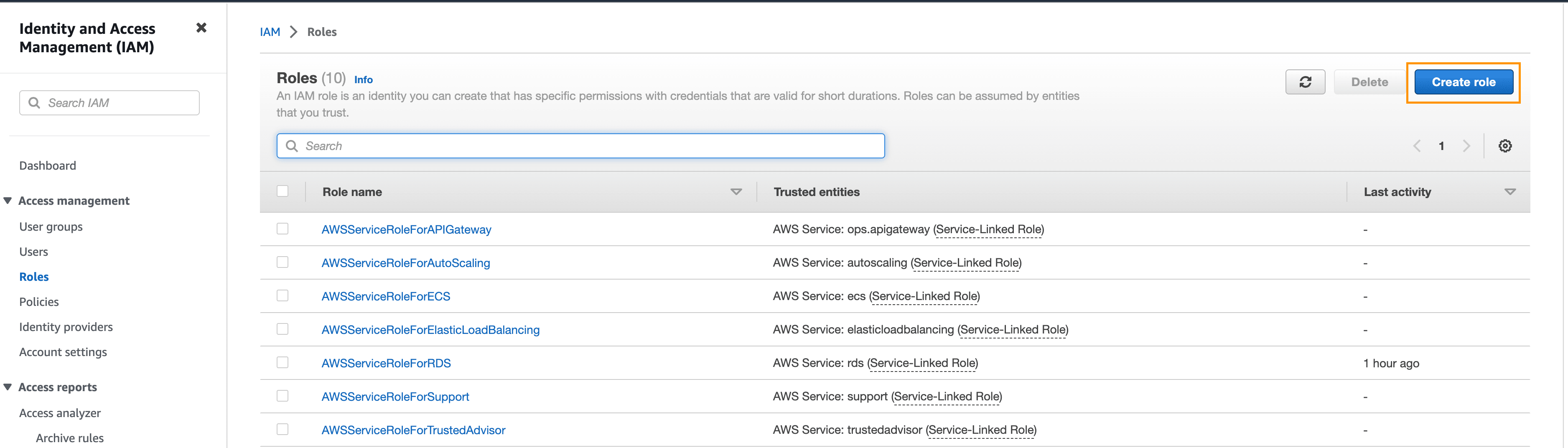This screenshot has width=1568, height=448.
Task: Open table preferences gear icon
Action: pyautogui.click(x=1505, y=146)
